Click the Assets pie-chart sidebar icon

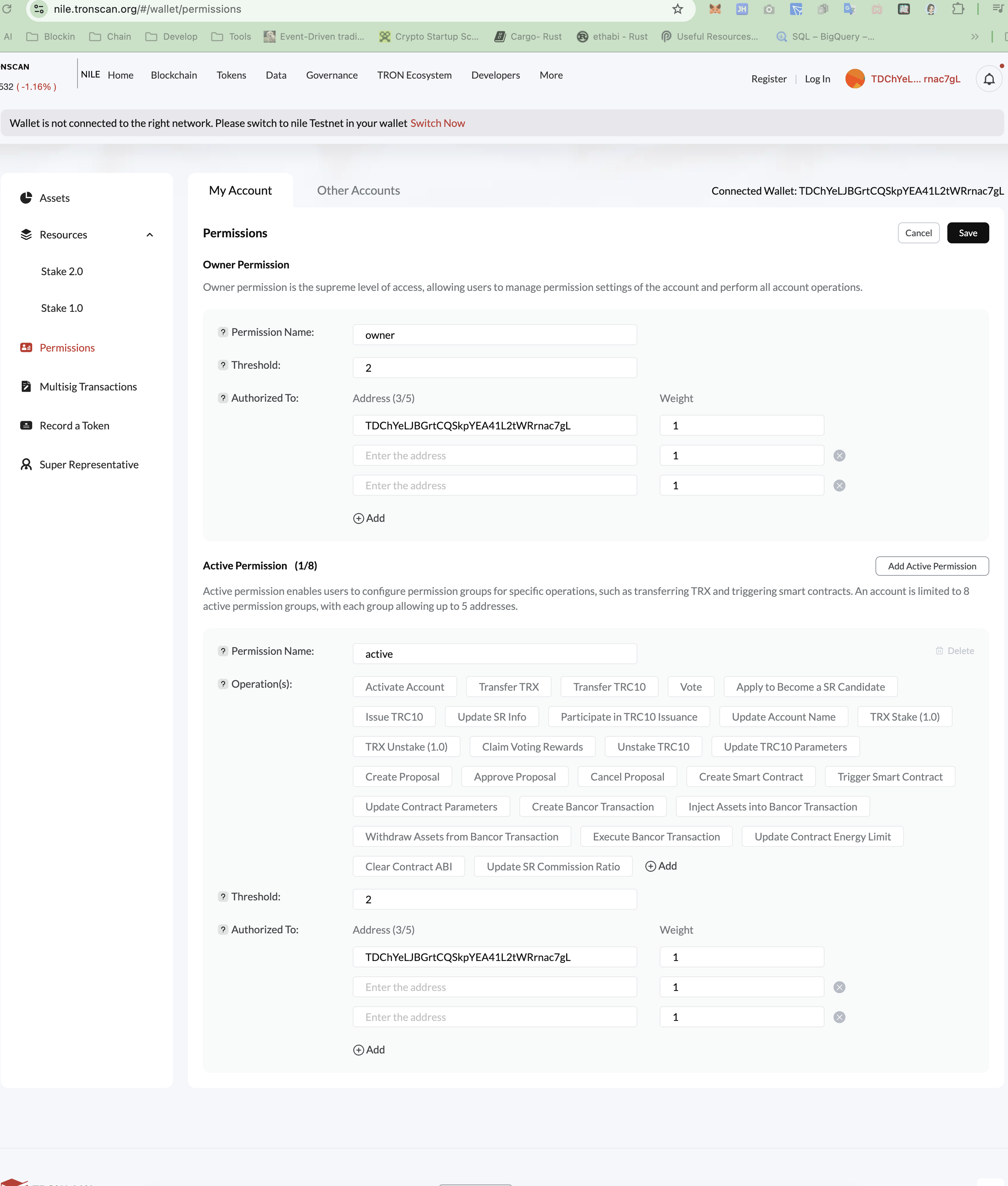click(26, 198)
